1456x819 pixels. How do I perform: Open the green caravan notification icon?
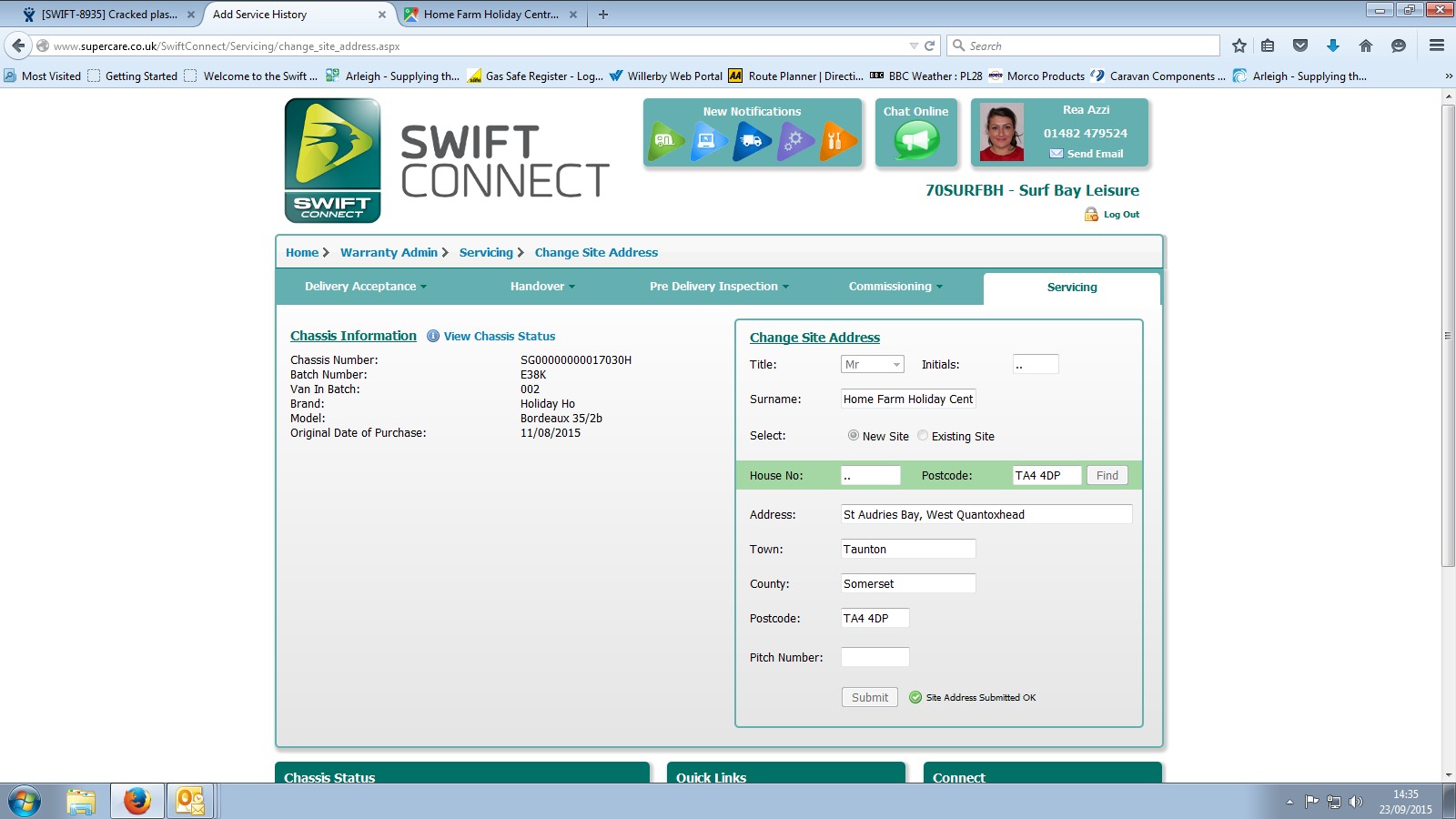(x=666, y=140)
